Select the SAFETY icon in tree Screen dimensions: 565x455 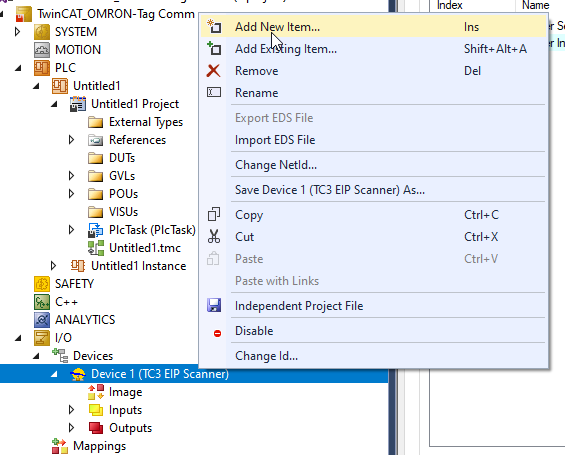tap(42, 284)
